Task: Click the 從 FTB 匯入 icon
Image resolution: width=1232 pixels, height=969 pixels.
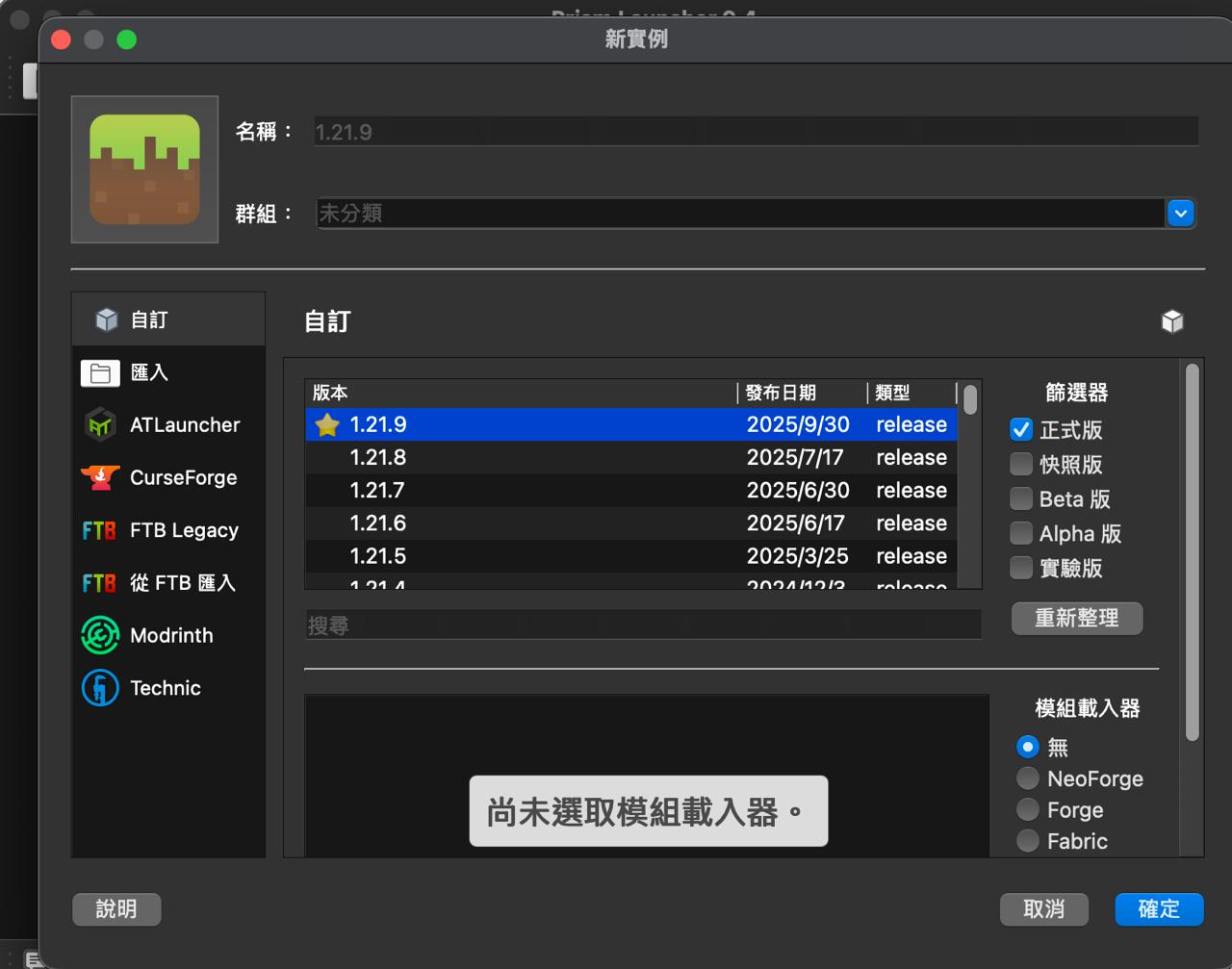Action: 100,583
